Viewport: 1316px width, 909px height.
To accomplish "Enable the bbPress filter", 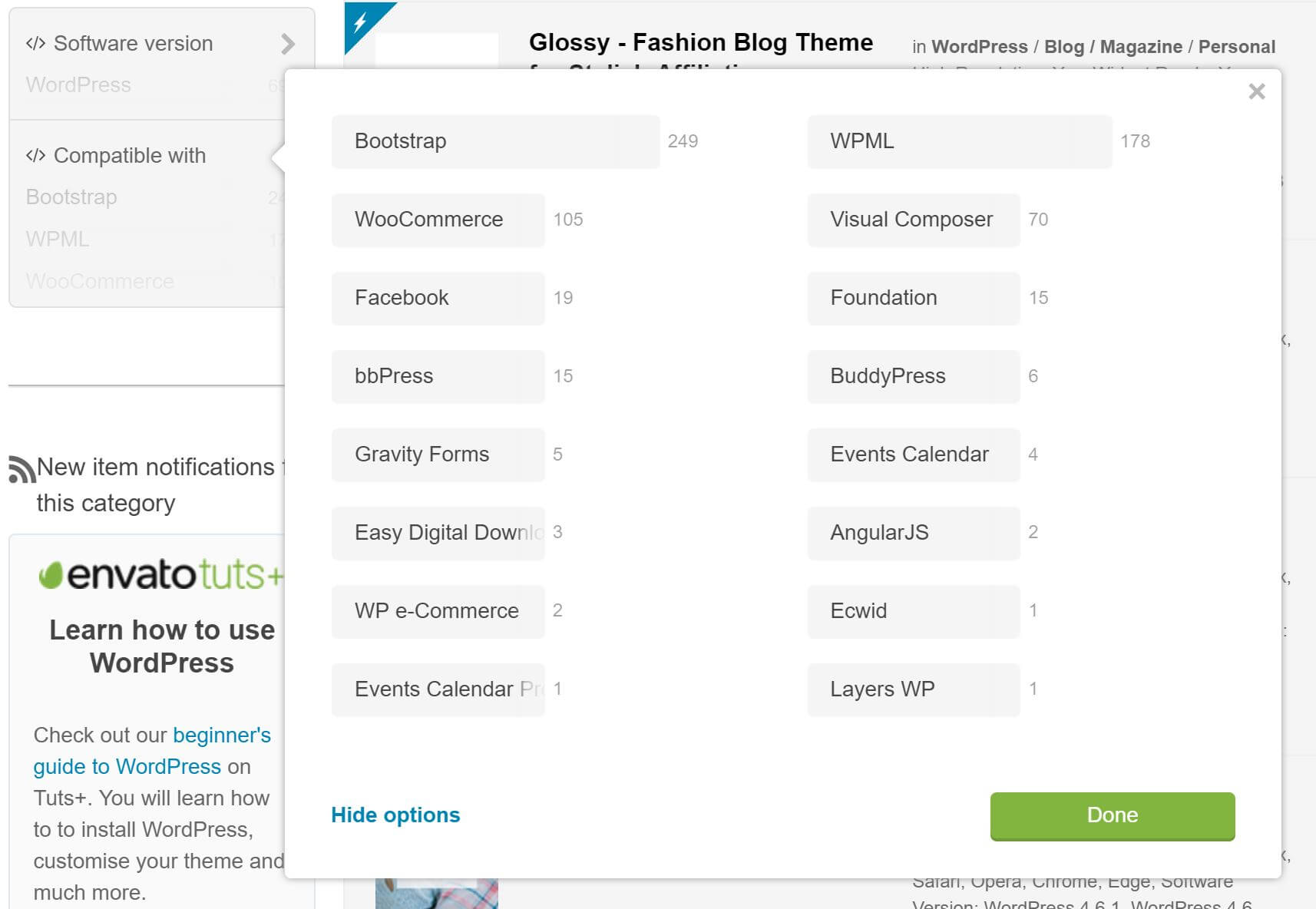I will click(x=438, y=376).
